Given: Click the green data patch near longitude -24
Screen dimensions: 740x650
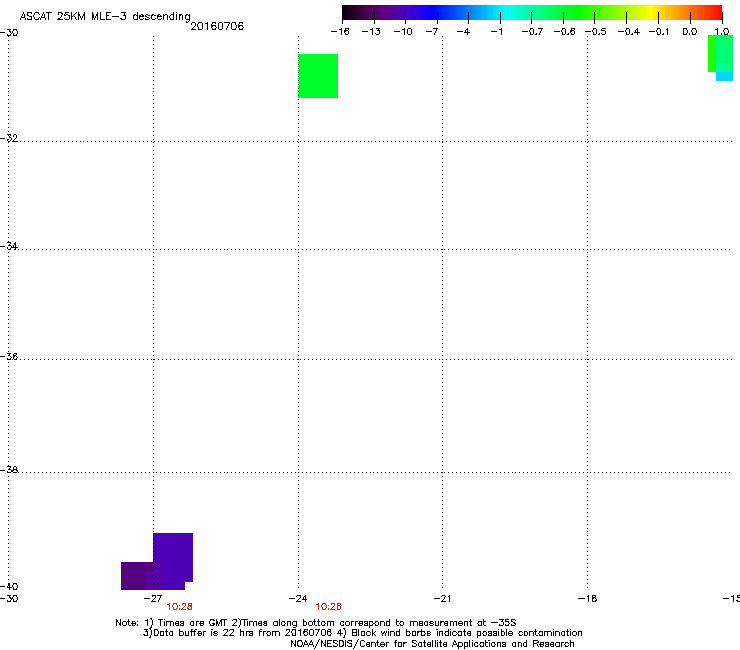Looking at the screenshot, I should point(318,76).
